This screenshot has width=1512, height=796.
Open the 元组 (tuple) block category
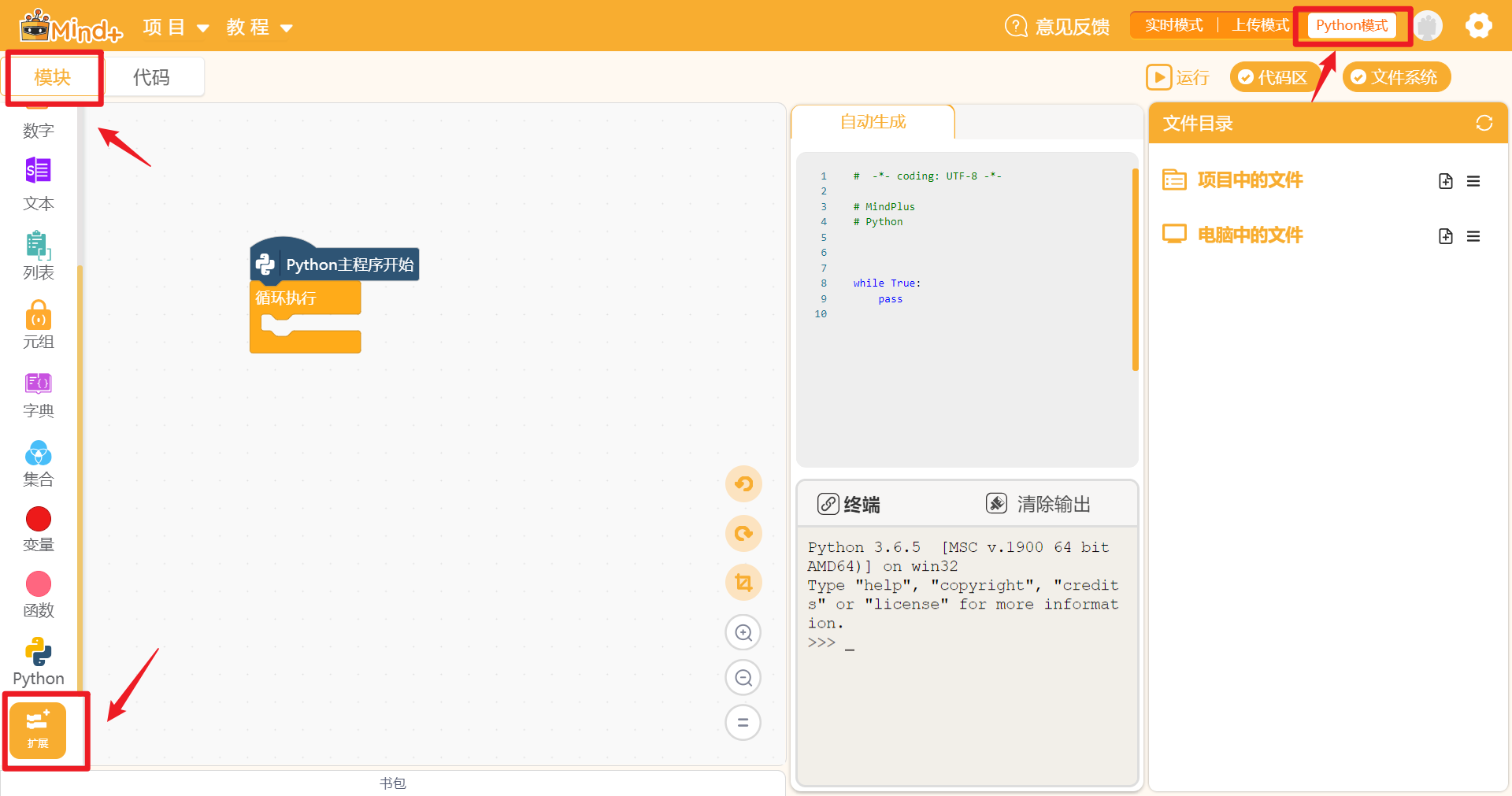coord(38,324)
